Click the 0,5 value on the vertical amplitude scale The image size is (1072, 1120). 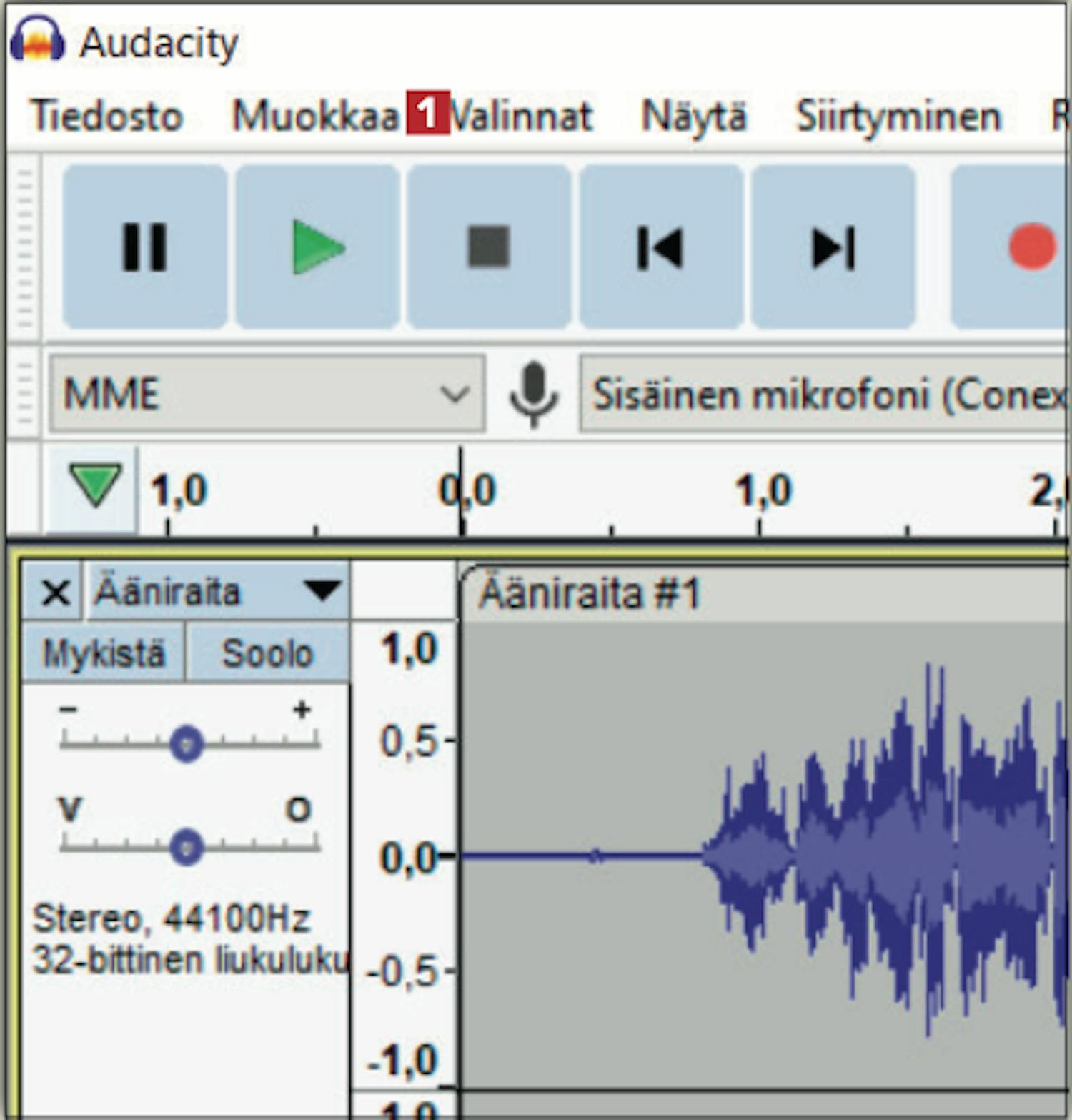point(408,741)
